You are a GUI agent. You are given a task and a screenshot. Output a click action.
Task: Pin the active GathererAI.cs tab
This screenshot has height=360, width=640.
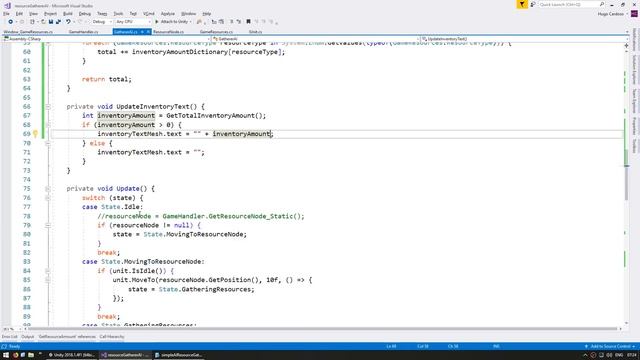click(142, 32)
